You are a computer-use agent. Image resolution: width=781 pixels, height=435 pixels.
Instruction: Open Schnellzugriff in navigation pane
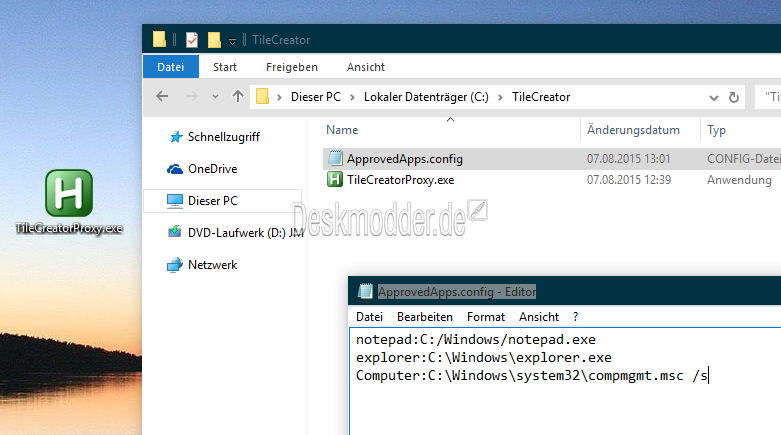[x=224, y=137]
